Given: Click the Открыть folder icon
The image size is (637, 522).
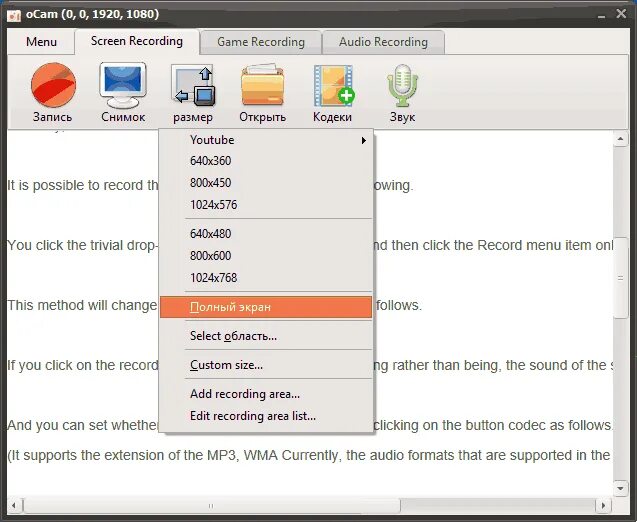Looking at the screenshot, I should coord(262,85).
